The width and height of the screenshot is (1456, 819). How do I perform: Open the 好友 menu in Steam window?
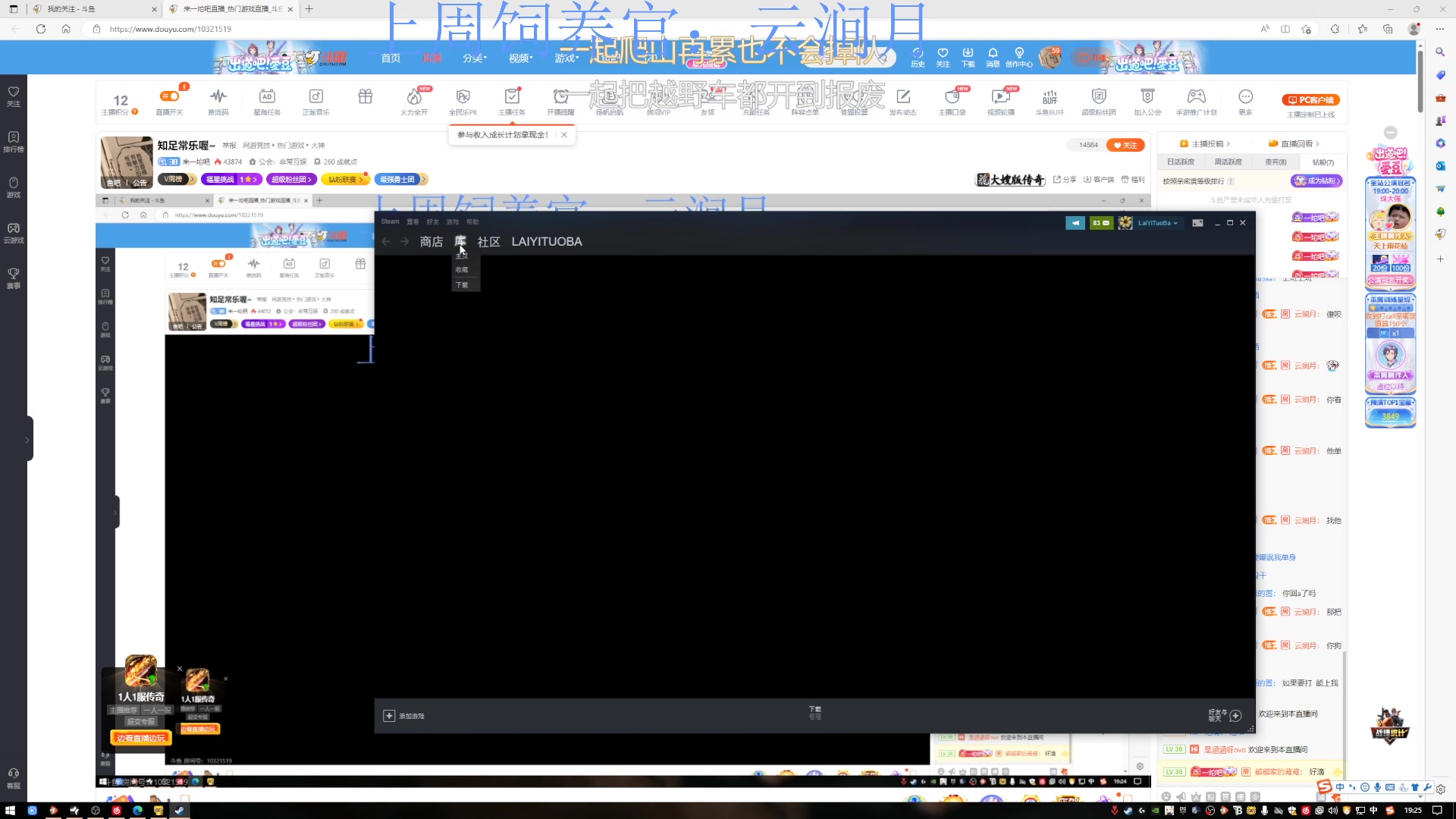click(x=432, y=221)
